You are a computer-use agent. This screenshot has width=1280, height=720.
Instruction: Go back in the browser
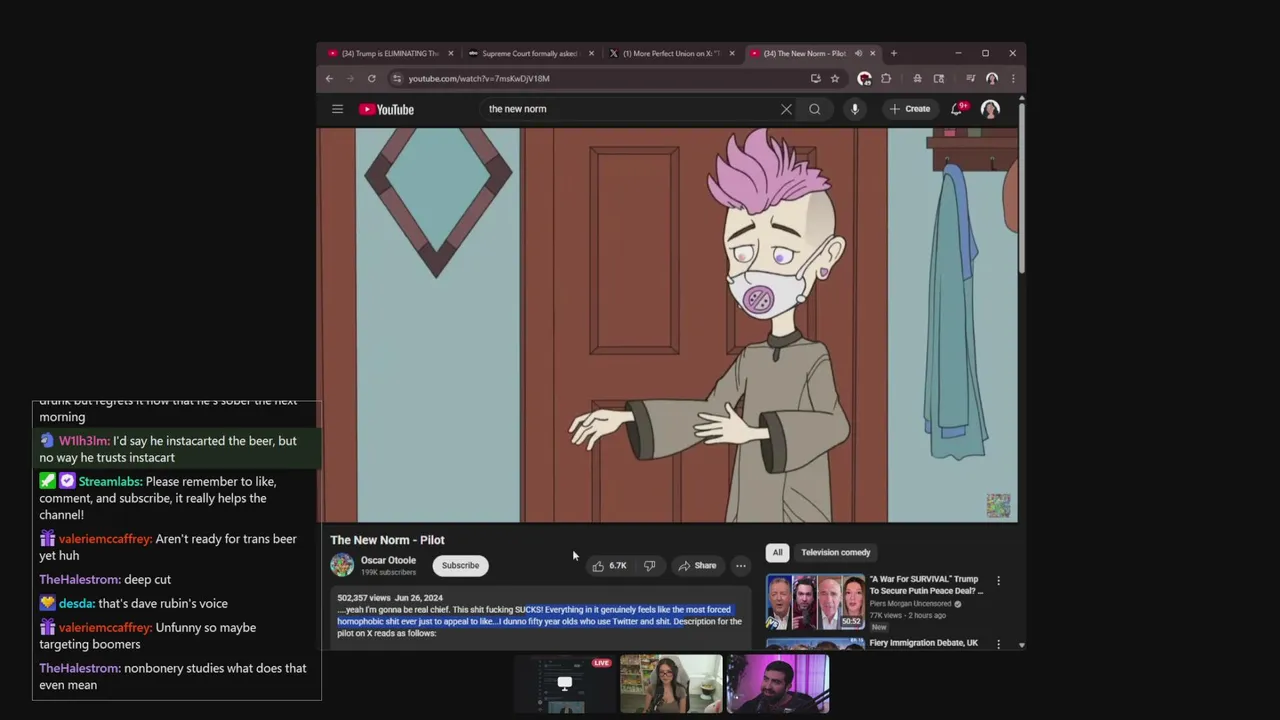coord(329,79)
